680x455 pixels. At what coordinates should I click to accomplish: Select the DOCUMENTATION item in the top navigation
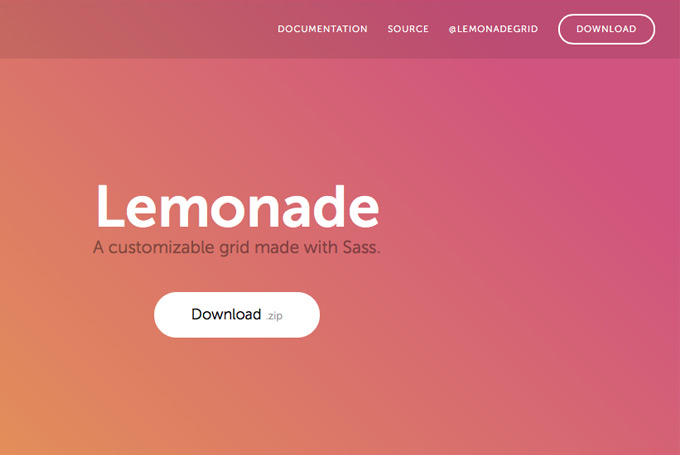322,29
